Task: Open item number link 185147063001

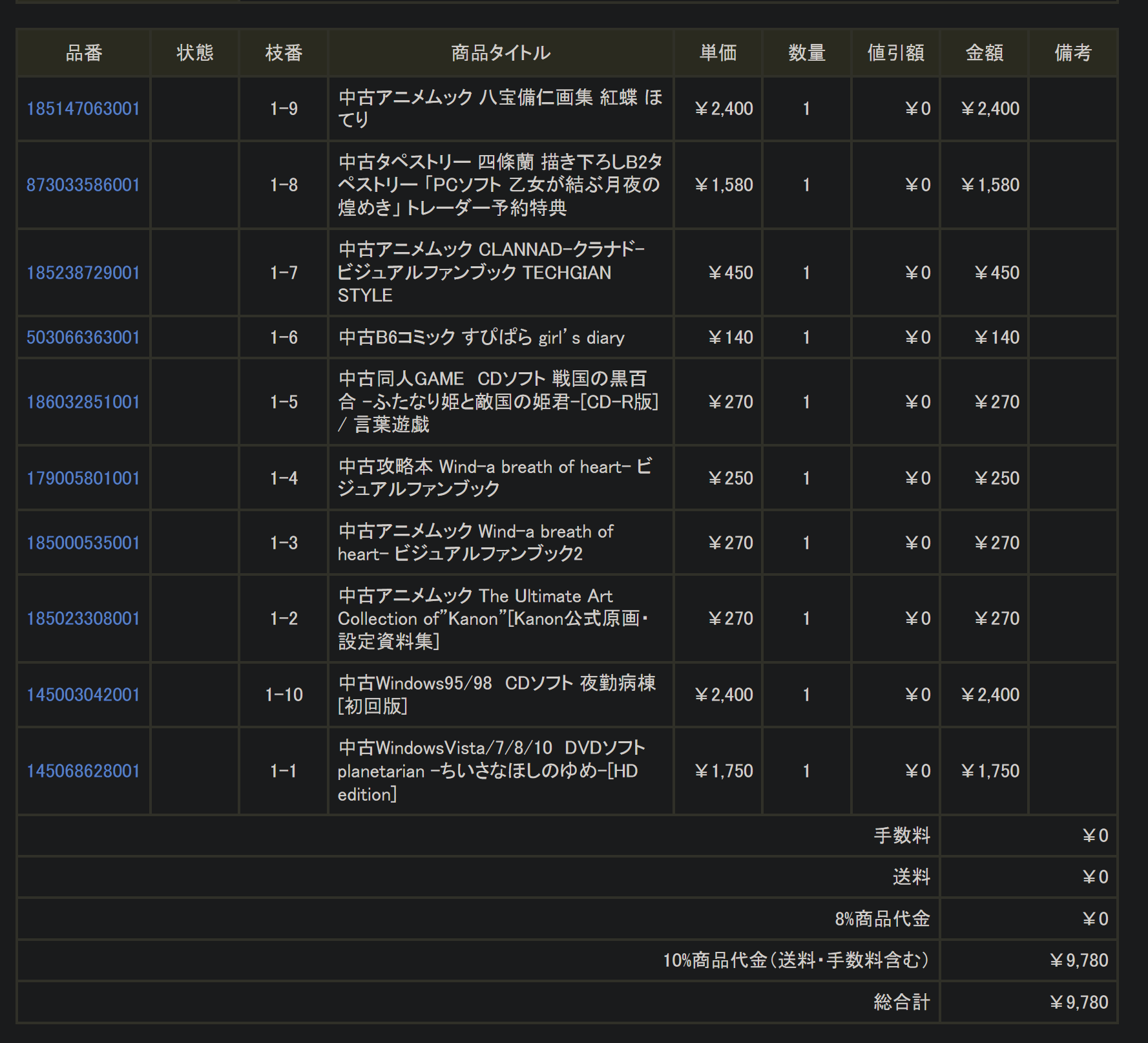Action: point(83,109)
